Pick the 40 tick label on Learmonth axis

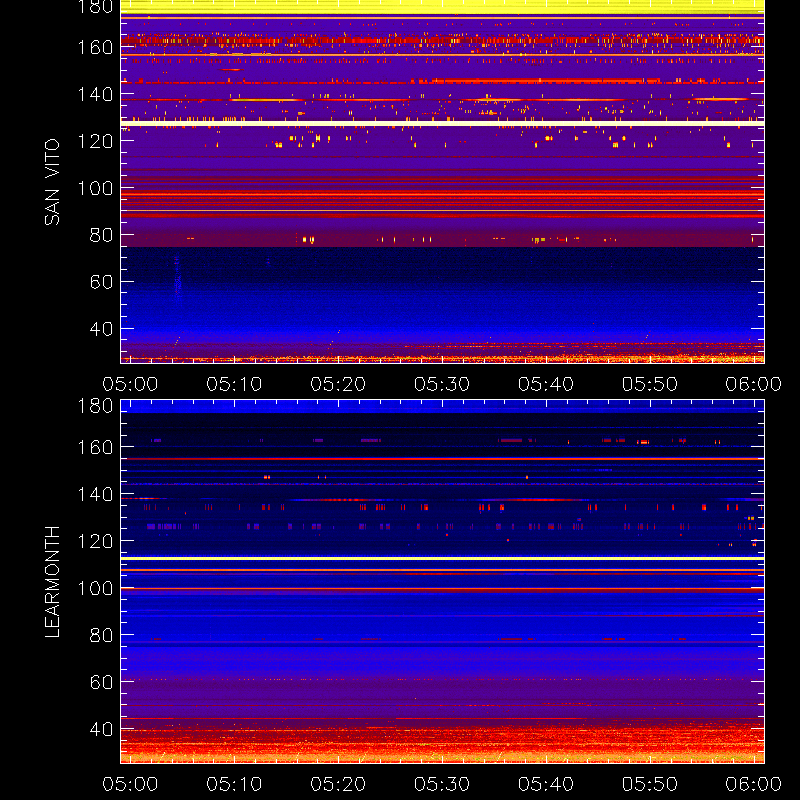[101, 729]
